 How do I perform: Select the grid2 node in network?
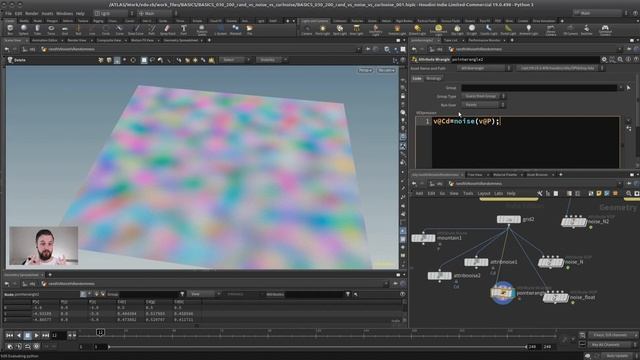(x=509, y=220)
